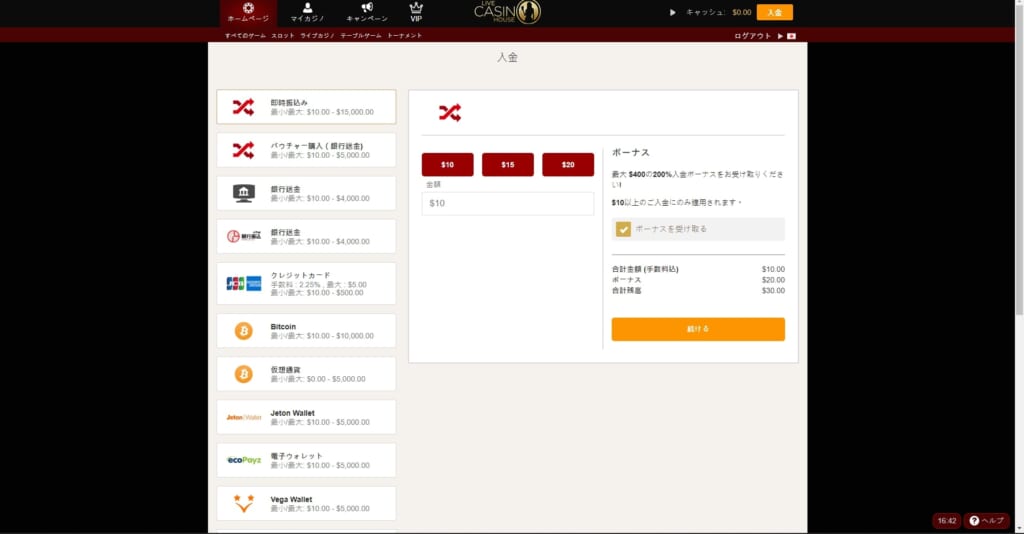Select the Vega Wallet star logo
Viewport: 1024px width, 534px height.
point(244,503)
